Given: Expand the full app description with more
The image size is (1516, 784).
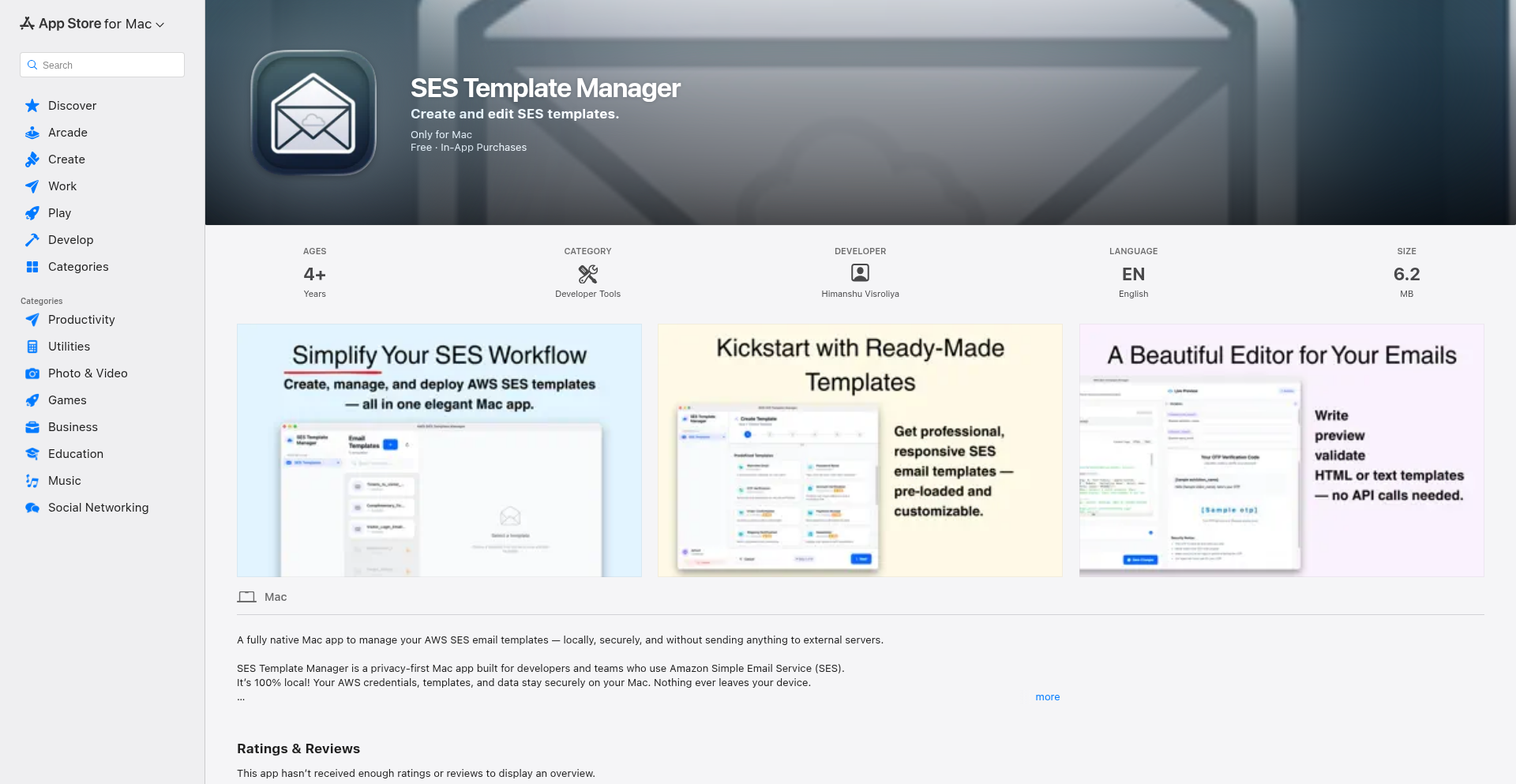Looking at the screenshot, I should point(1047,697).
